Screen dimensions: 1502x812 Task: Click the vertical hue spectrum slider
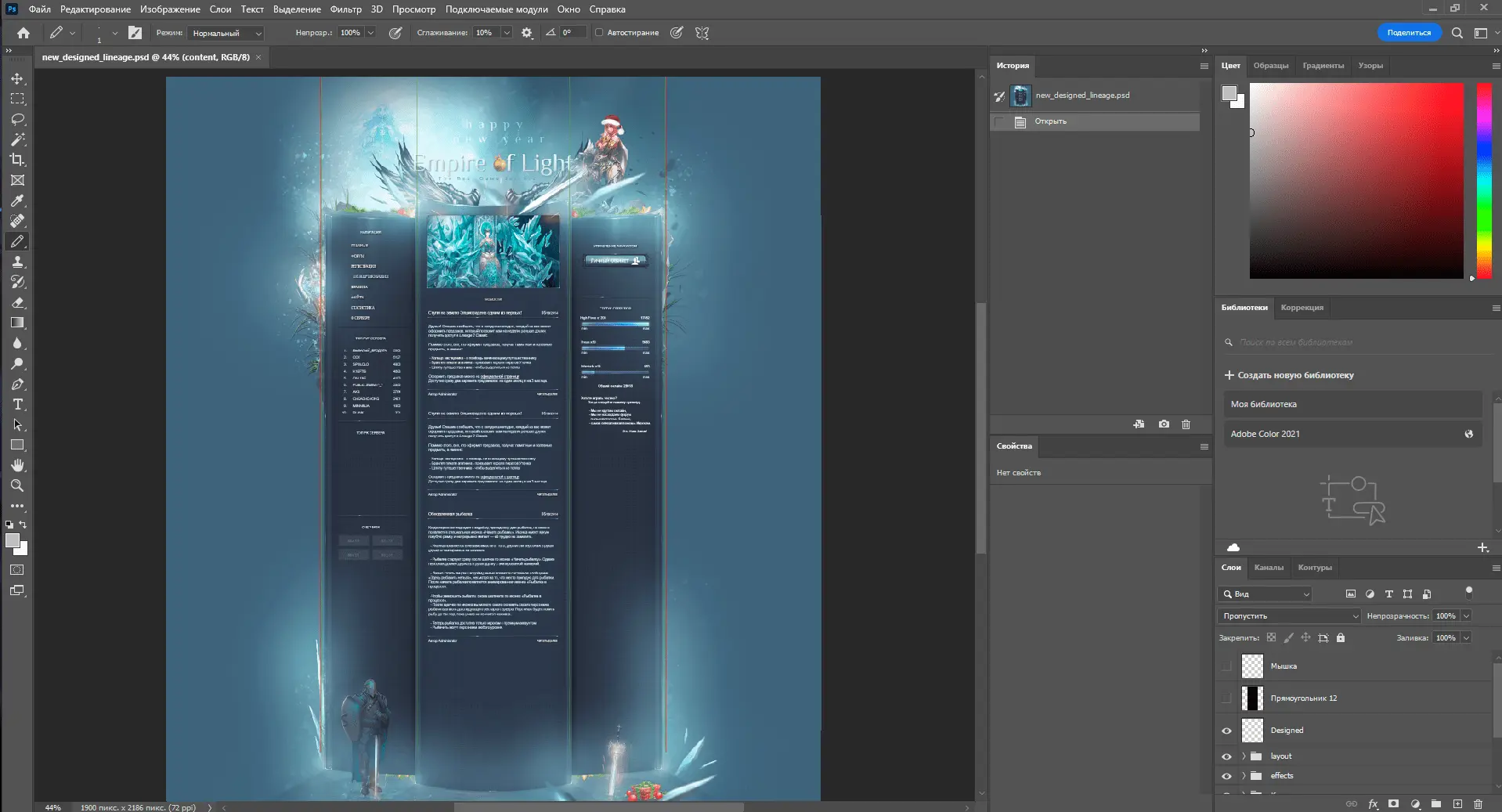pos(1484,180)
